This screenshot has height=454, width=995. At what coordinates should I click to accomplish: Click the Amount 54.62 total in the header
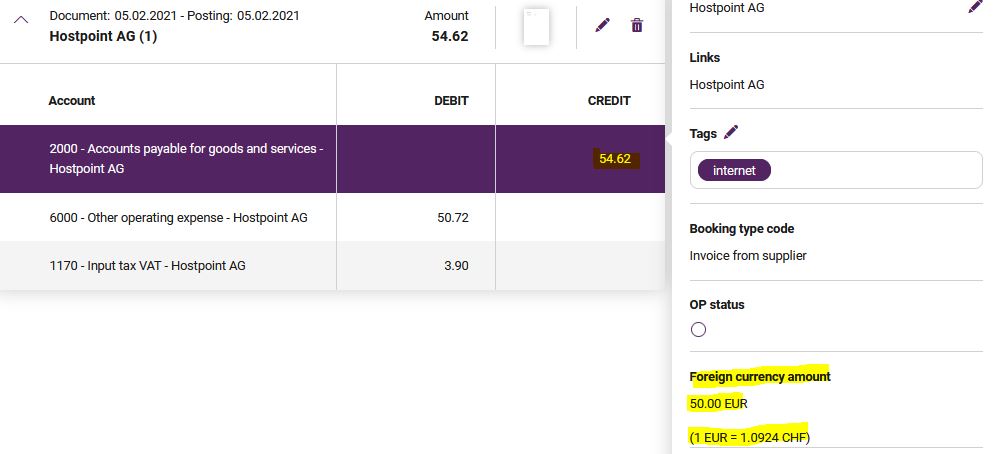click(450, 36)
